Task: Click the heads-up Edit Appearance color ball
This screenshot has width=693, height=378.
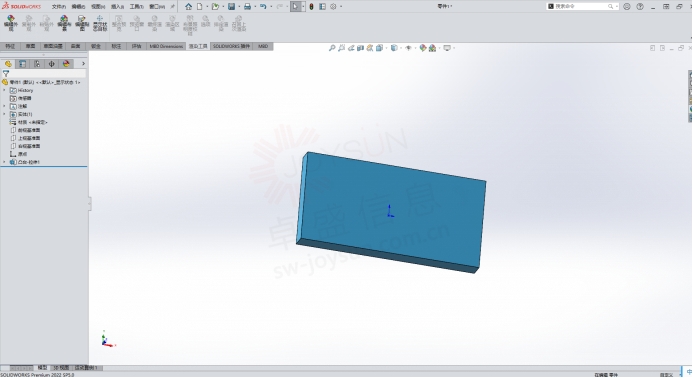Action: point(423,48)
